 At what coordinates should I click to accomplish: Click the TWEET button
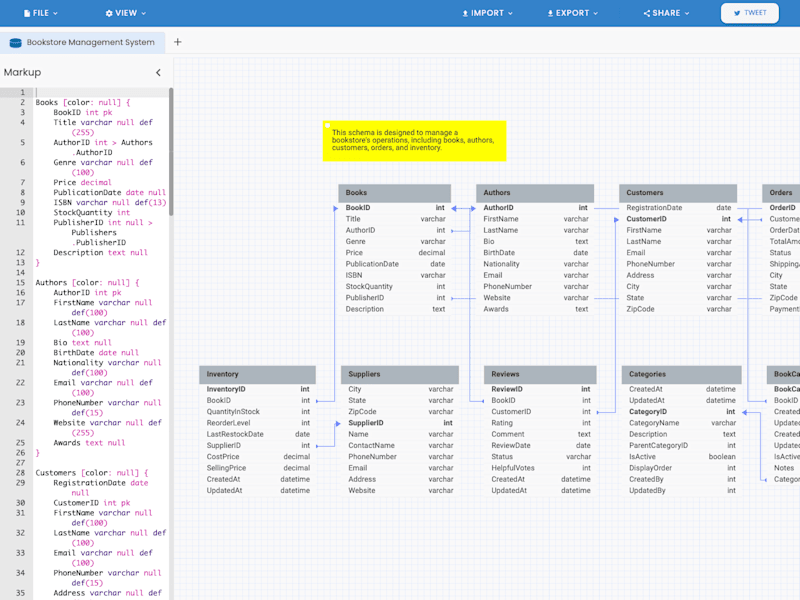tap(749, 13)
